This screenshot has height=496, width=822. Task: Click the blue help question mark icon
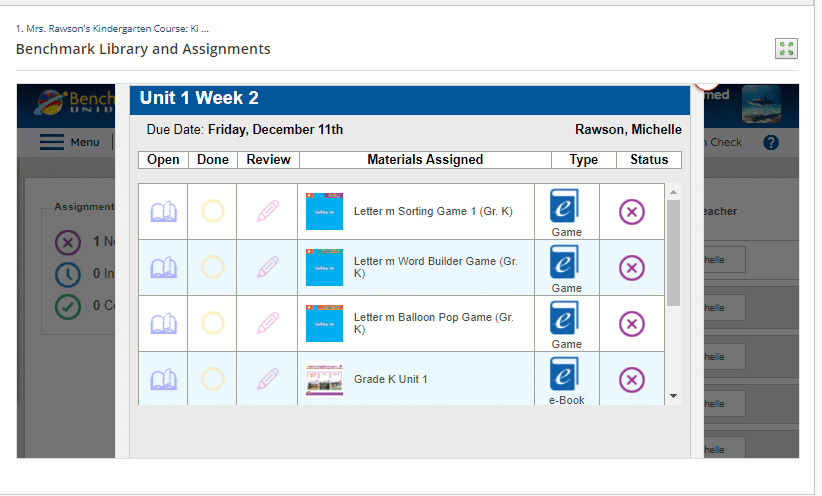pyautogui.click(x=770, y=142)
